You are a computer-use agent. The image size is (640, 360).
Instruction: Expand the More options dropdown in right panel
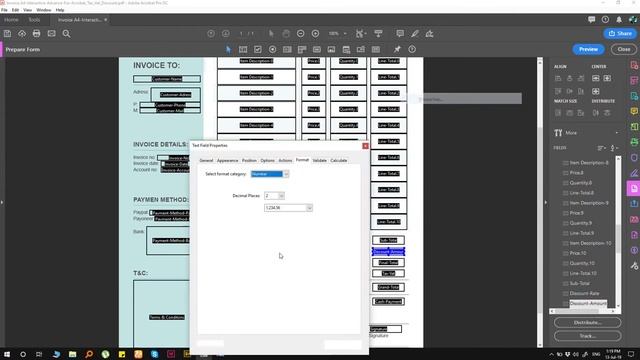617,133
